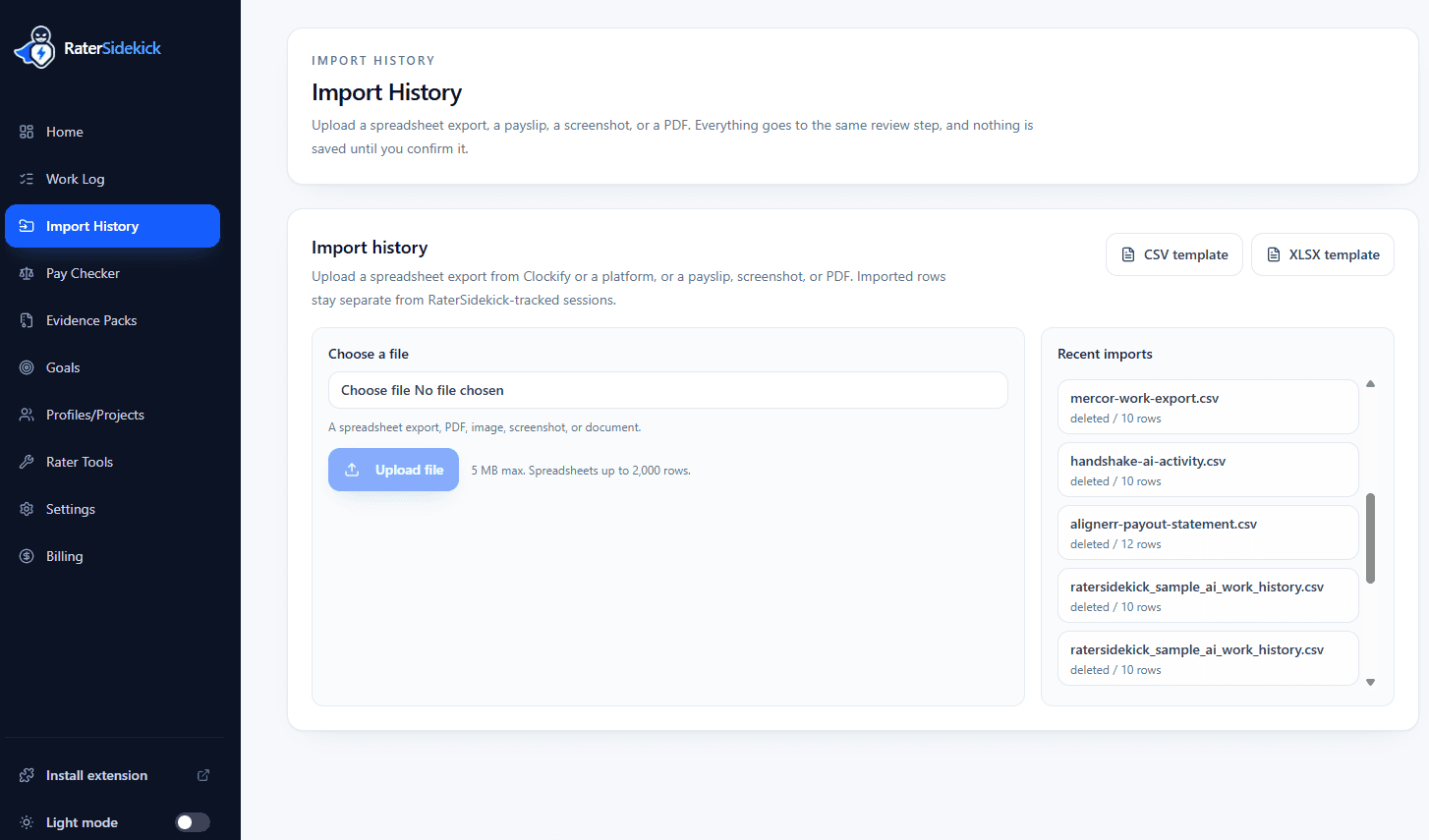Click the sun icon next to Light mode
Screen dimensions: 1429x840
(27, 822)
